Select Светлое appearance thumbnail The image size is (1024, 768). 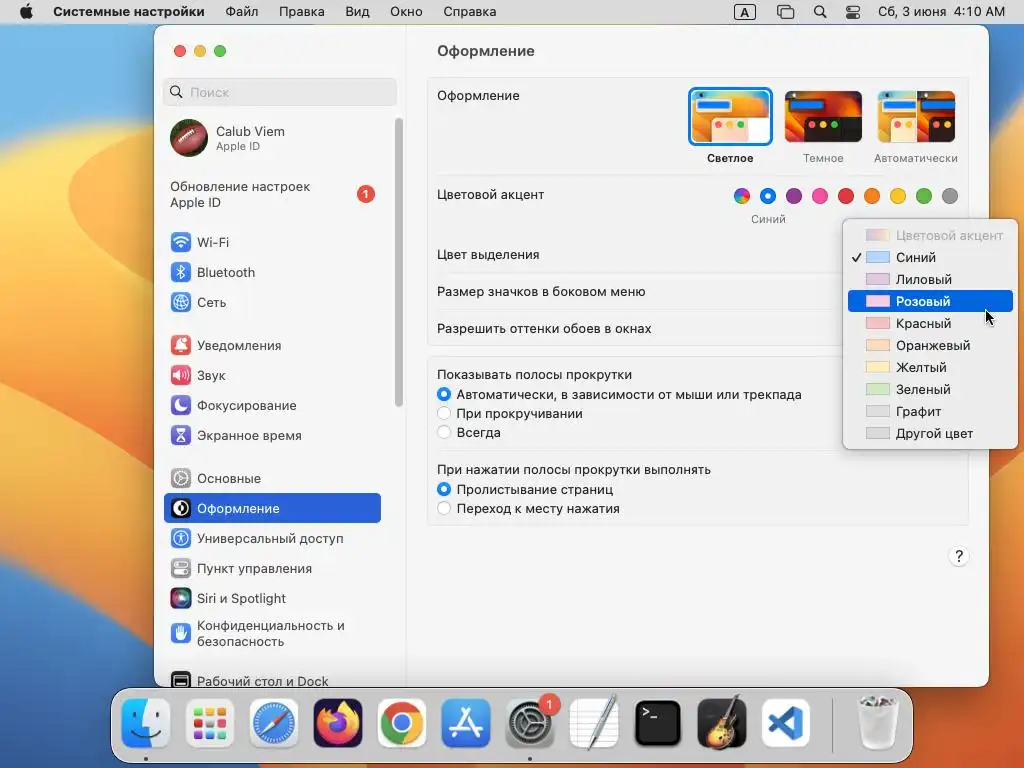(x=730, y=117)
